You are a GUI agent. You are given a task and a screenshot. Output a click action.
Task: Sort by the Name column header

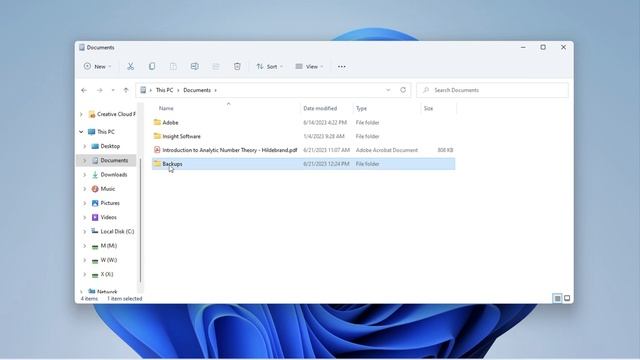(166, 109)
